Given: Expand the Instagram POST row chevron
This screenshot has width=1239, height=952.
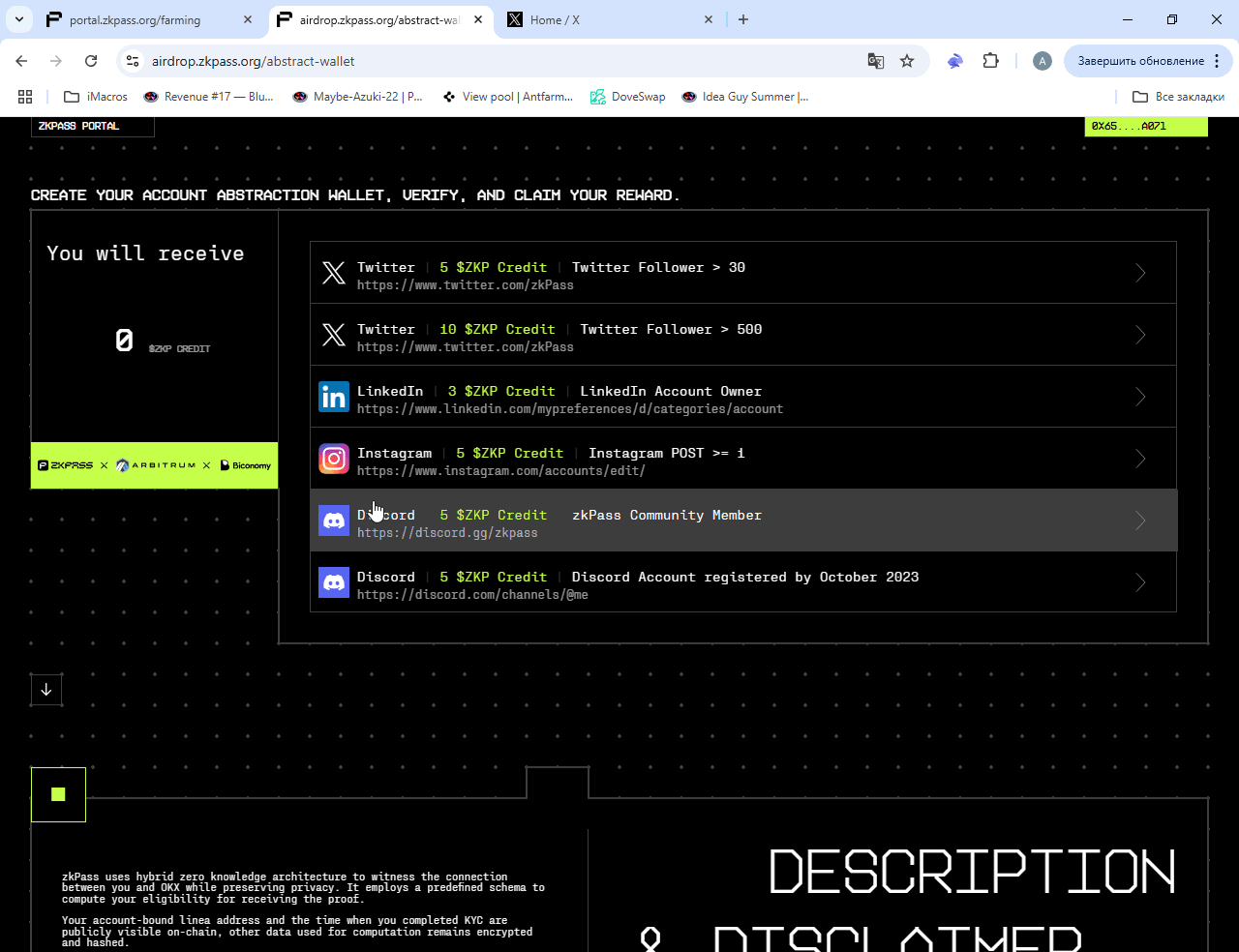Looking at the screenshot, I should point(1140,459).
